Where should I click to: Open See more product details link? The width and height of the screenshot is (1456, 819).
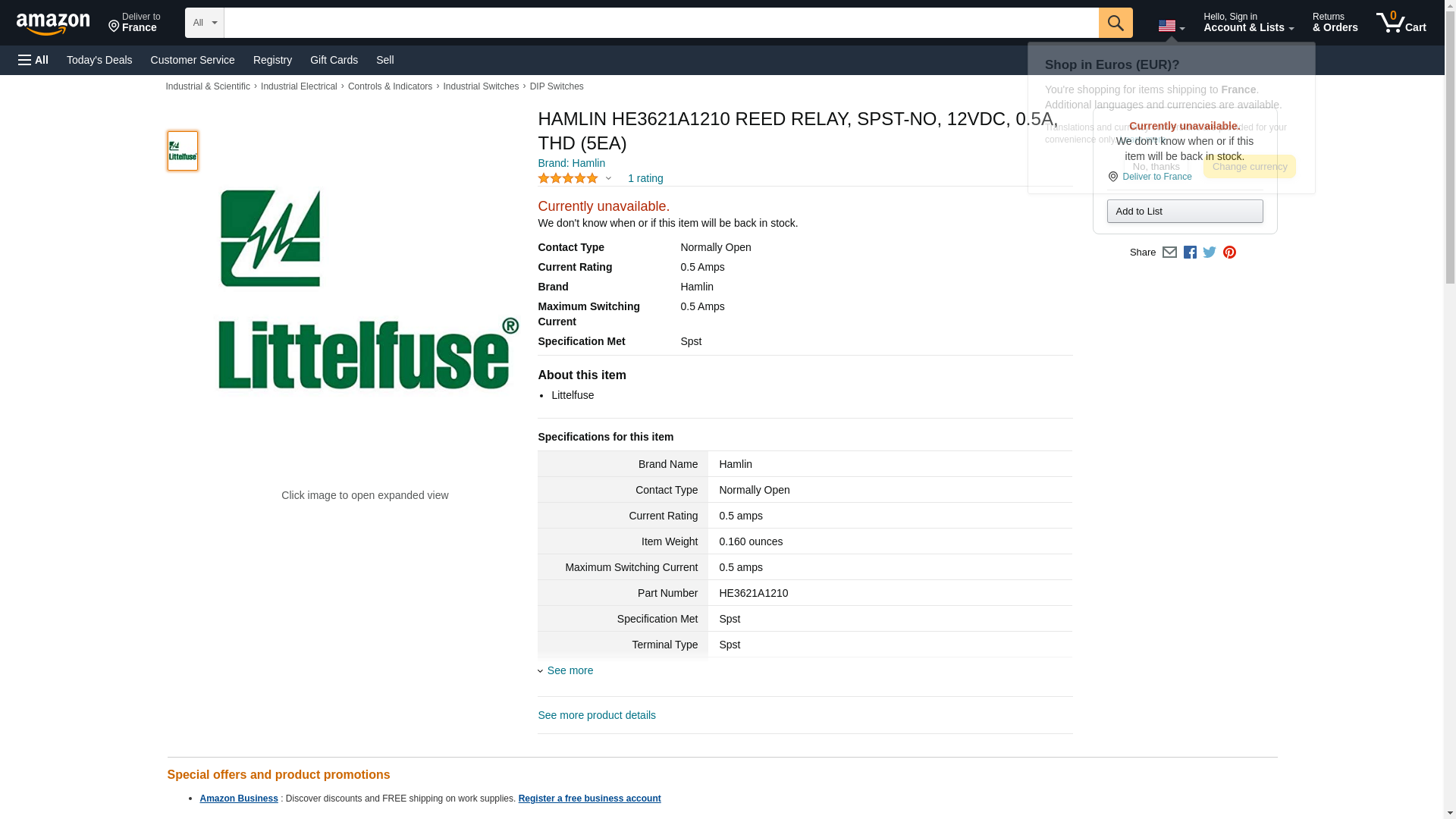click(x=597, y=715)
